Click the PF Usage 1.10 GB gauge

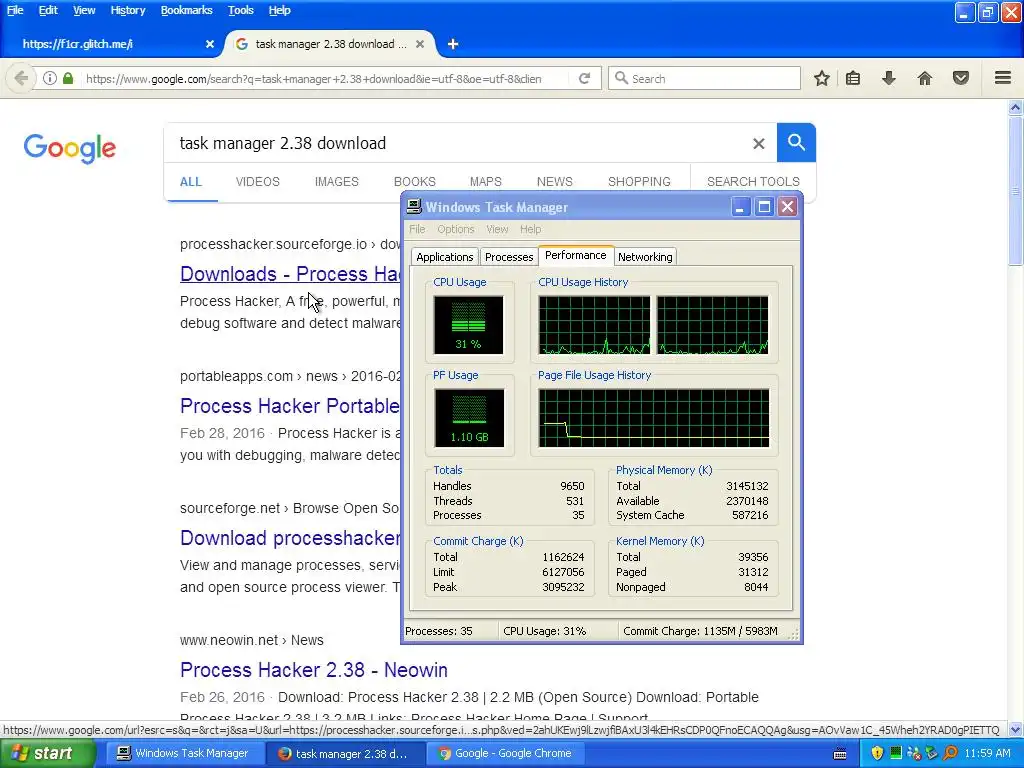tap(468, 418)
